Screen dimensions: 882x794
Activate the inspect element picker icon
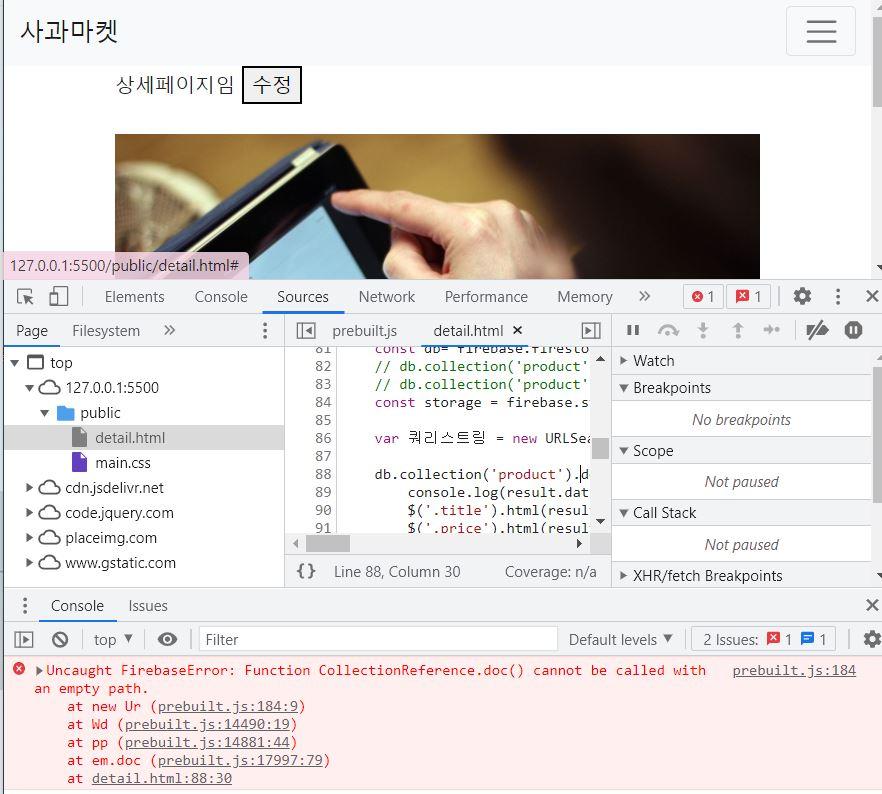25,296
